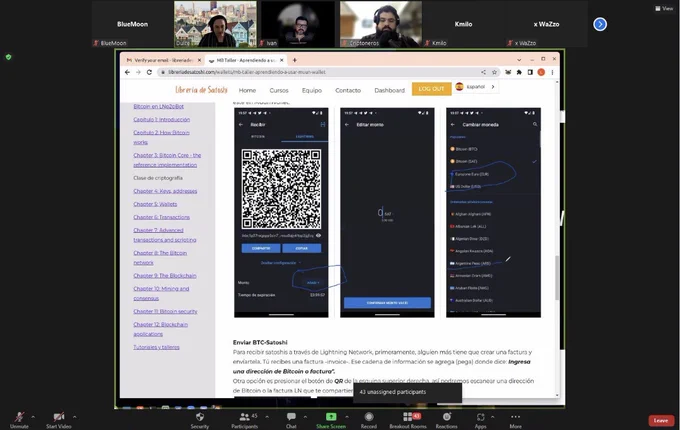This screenshot has height=430, width=680.
Task: Bookmark this page with star icon
Action: tap(494, 72)
